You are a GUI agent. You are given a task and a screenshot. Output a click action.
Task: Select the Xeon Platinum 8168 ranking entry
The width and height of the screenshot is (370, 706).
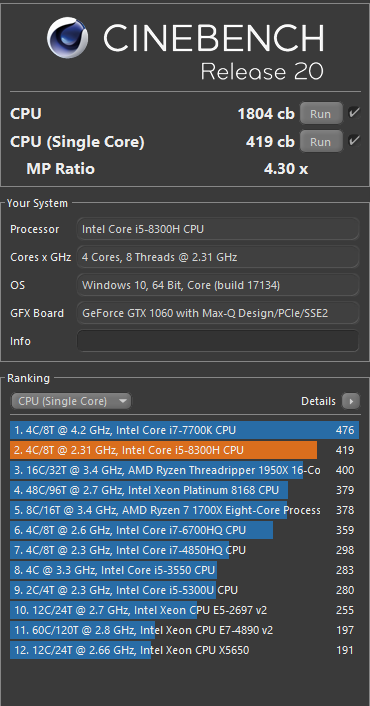(x=185, y=490)
